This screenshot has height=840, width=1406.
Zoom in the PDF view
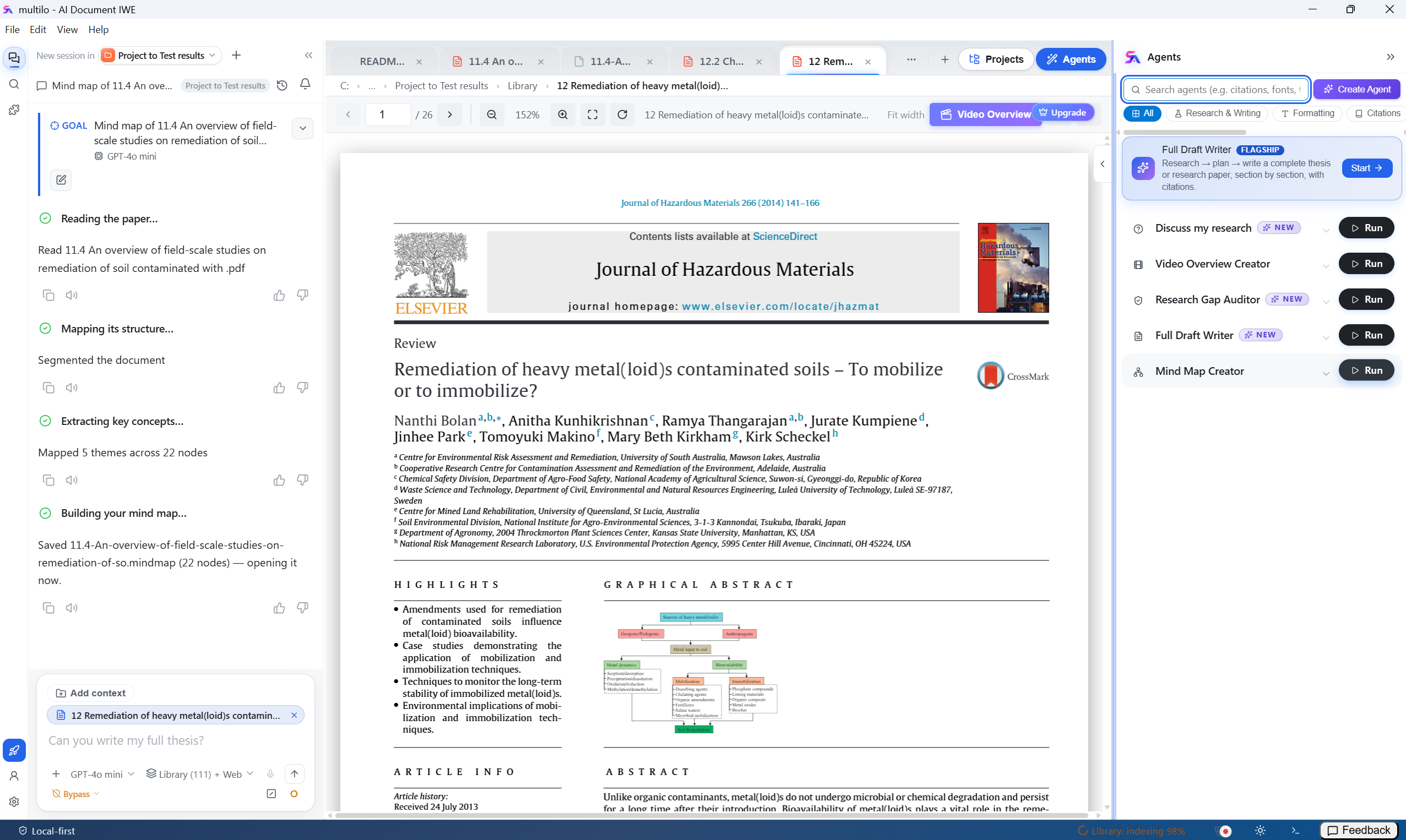coord(563,115)
